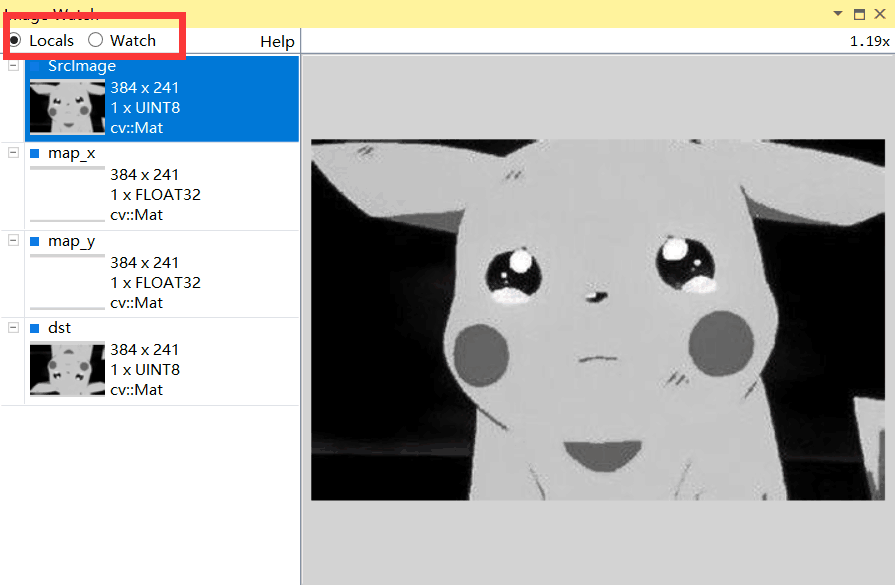895x585 pixels.
Task: Click the 1.19x zoom level text
Action: 869,42
